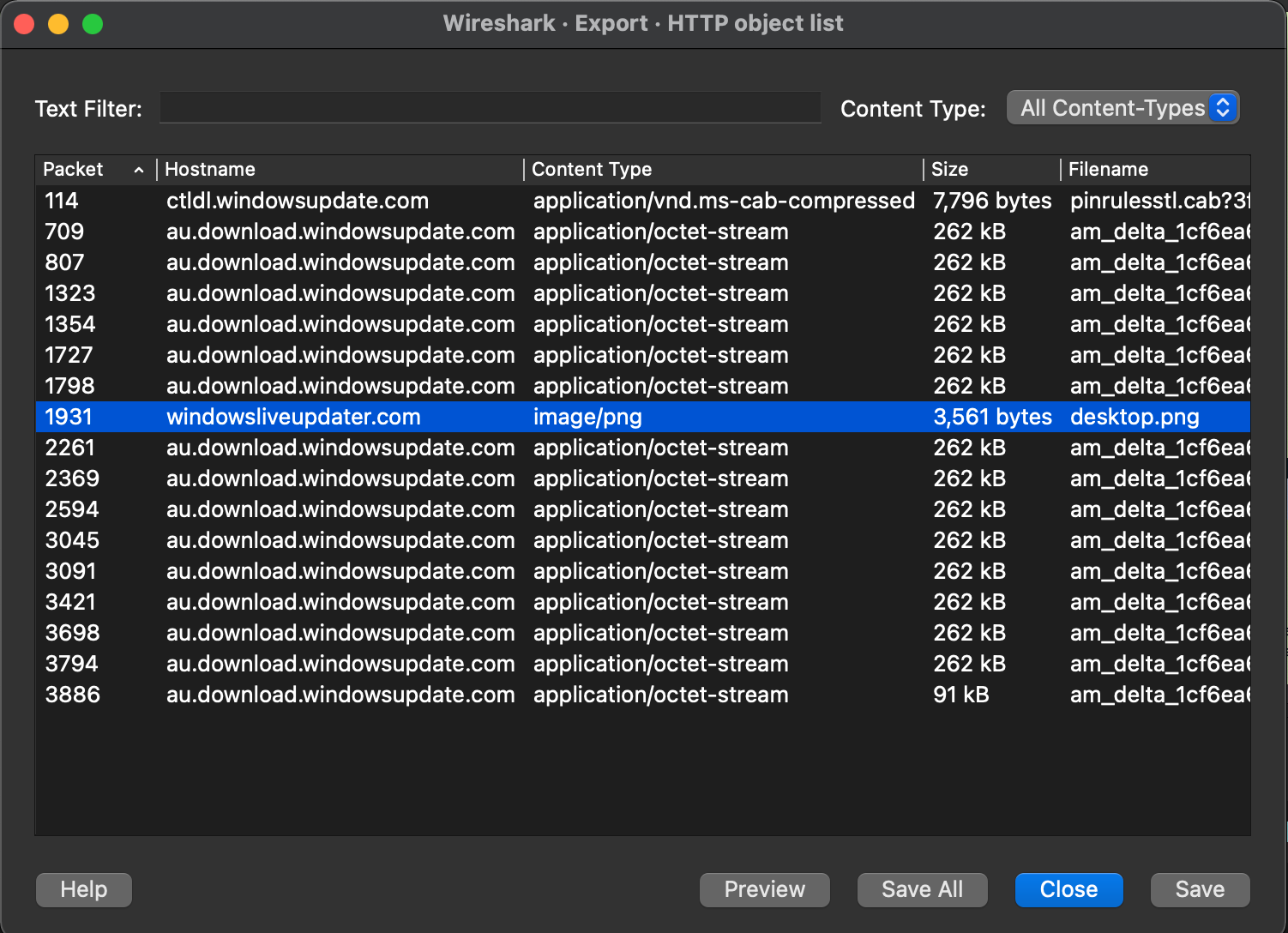Select packet 3794 row
The height and width of the screenshot is (933, 1288).
point(643,664)
